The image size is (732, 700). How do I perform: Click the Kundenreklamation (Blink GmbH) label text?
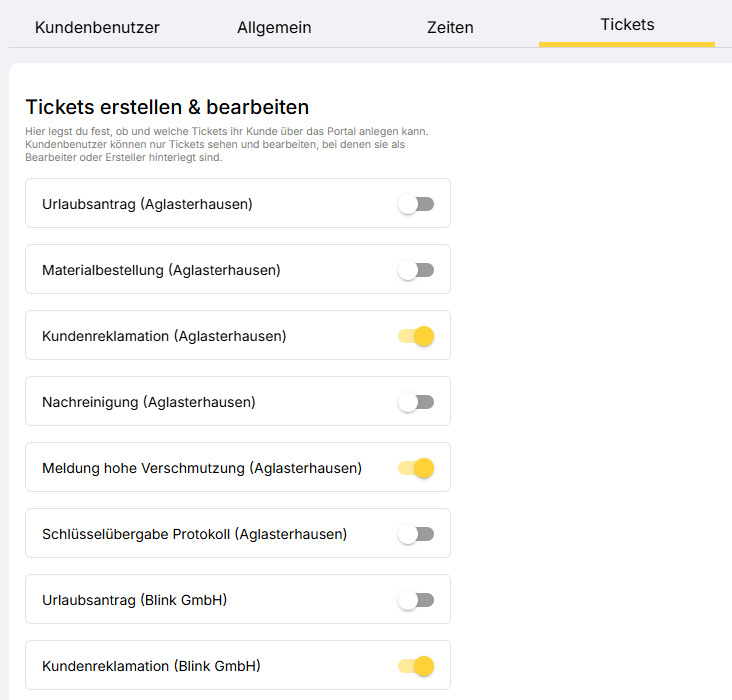151,666
